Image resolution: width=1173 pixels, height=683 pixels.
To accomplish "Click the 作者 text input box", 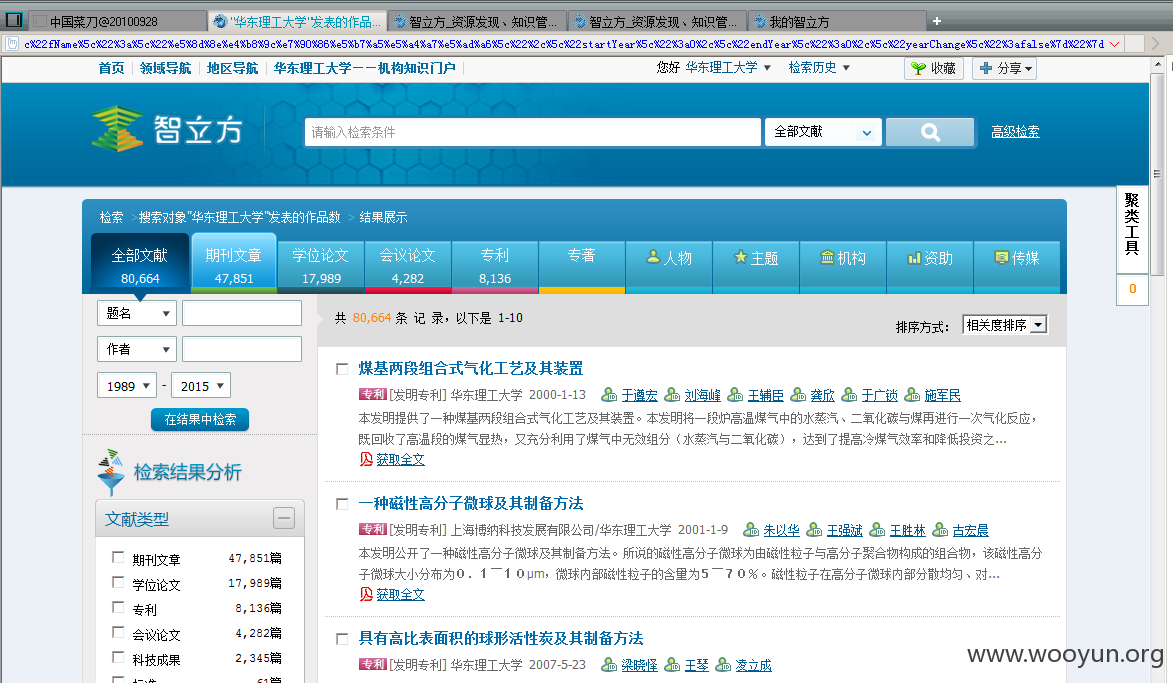I will (242, 349).
